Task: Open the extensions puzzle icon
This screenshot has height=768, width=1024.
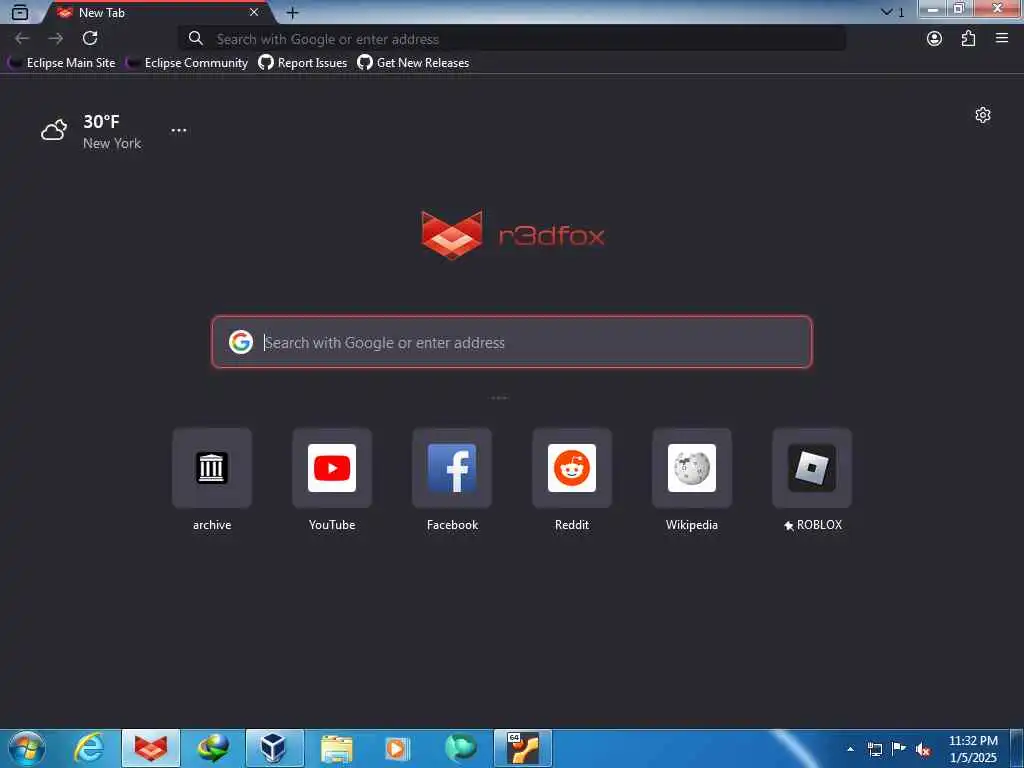Action: pyautogui.click(x=968, y=39)
